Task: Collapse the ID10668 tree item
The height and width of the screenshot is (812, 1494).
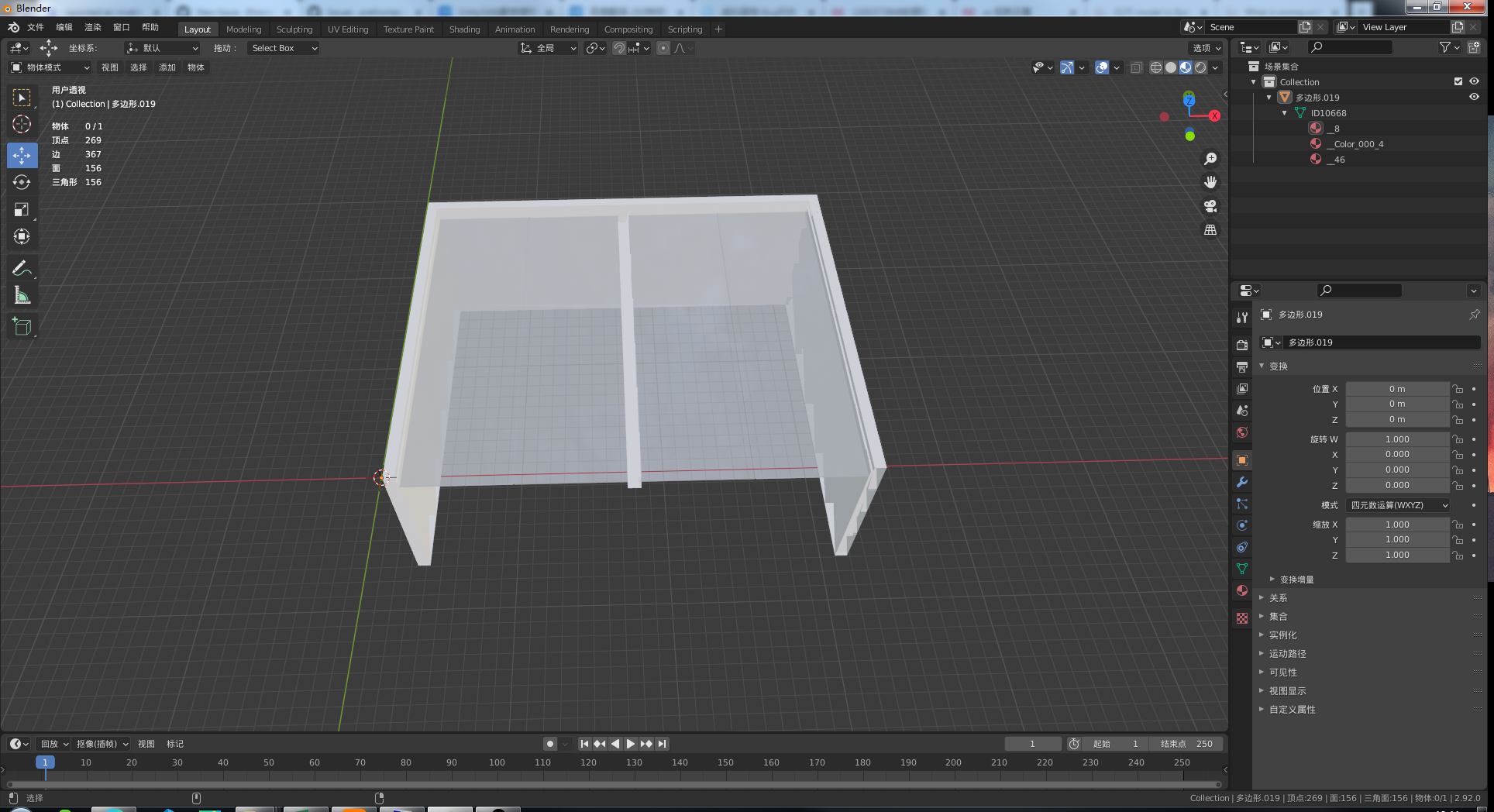Action: click(1284, 113)
